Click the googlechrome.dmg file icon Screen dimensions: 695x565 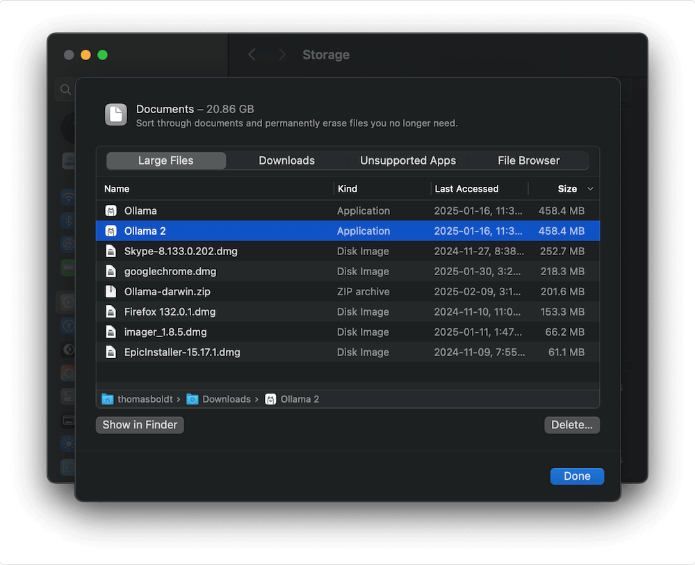point(111,271)
